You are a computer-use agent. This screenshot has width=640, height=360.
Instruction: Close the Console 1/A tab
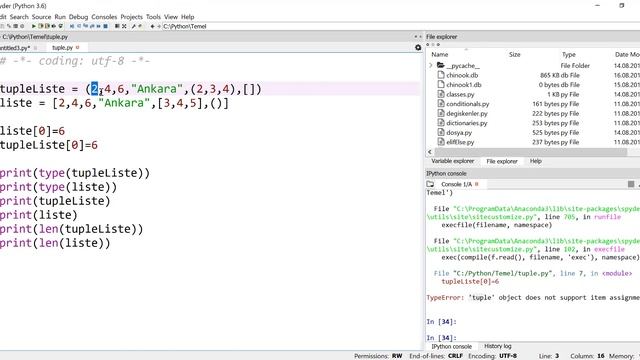(476, 184)
